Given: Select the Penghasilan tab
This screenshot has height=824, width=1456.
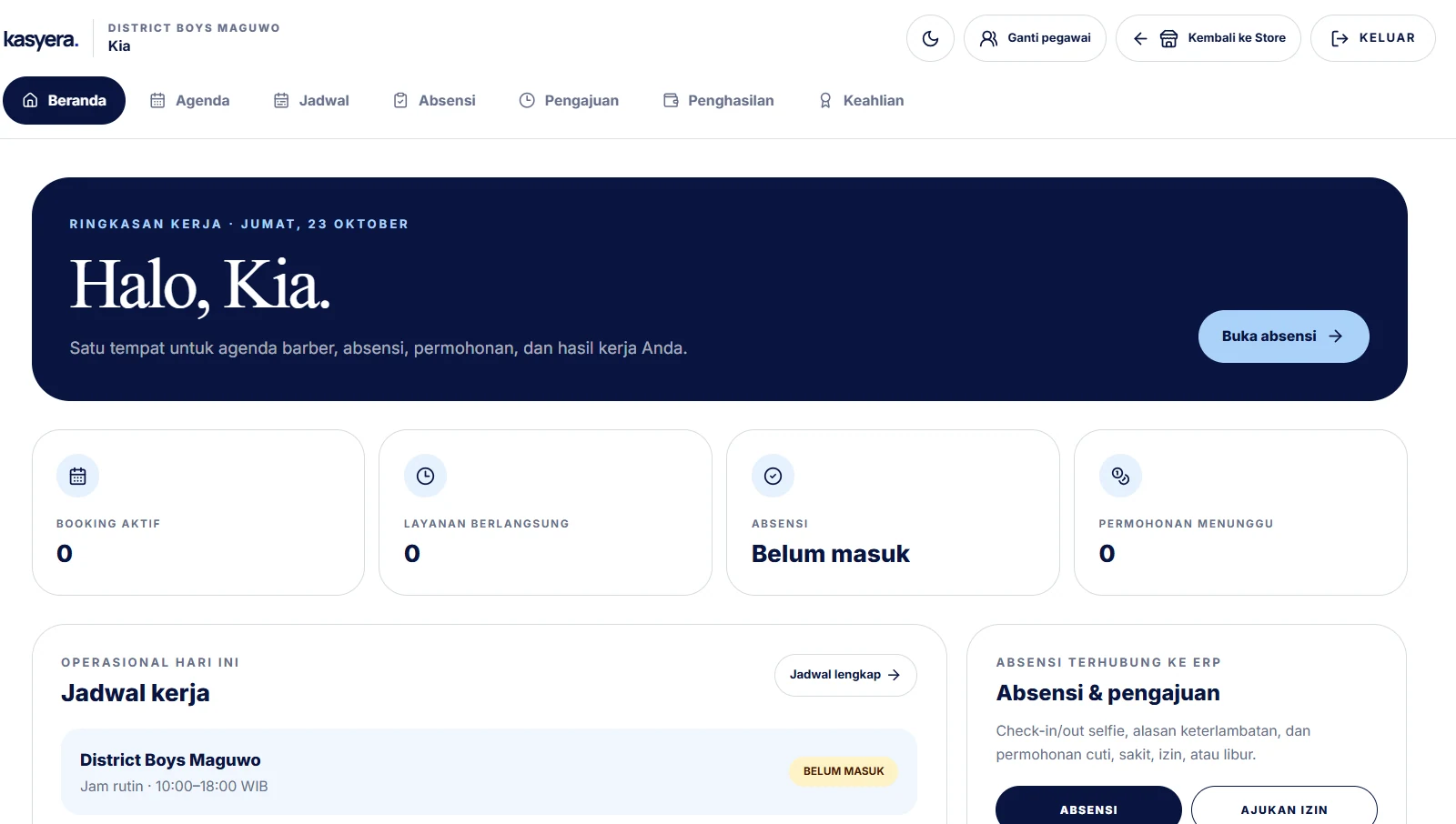Looking at the screenshot, I should 718,100.
